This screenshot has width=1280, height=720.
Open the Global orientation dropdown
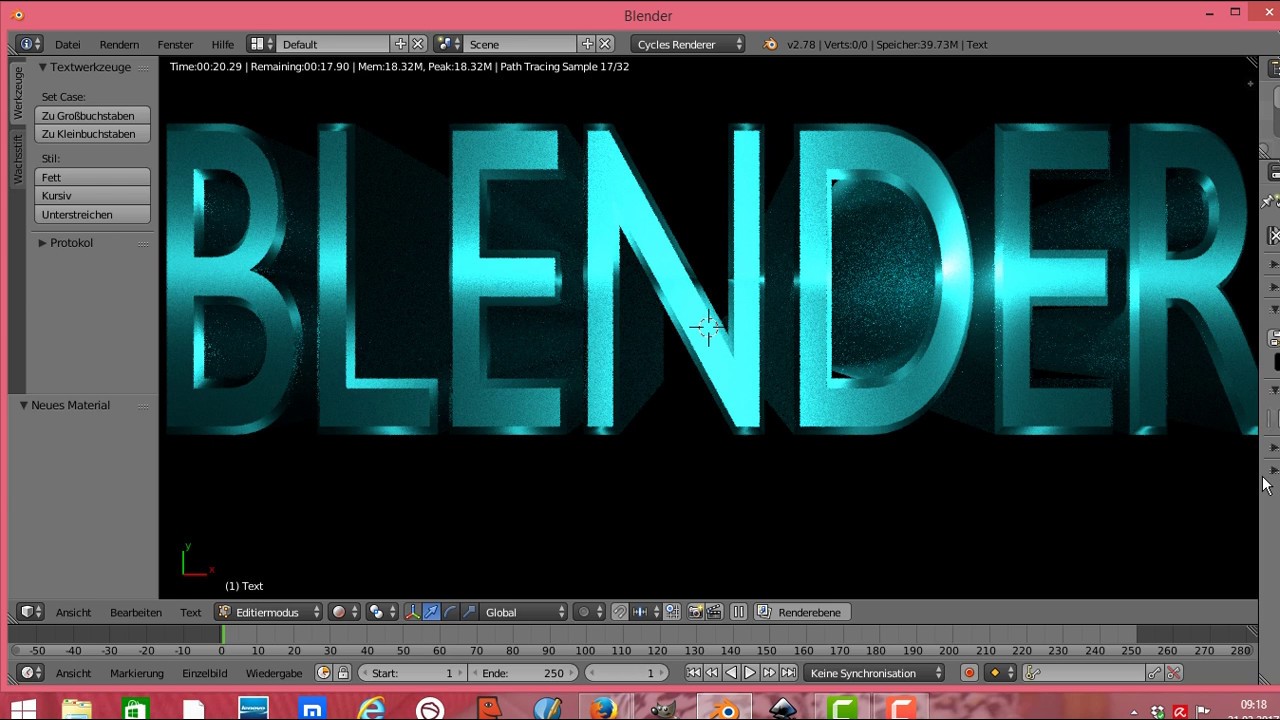tap(525, 612)
